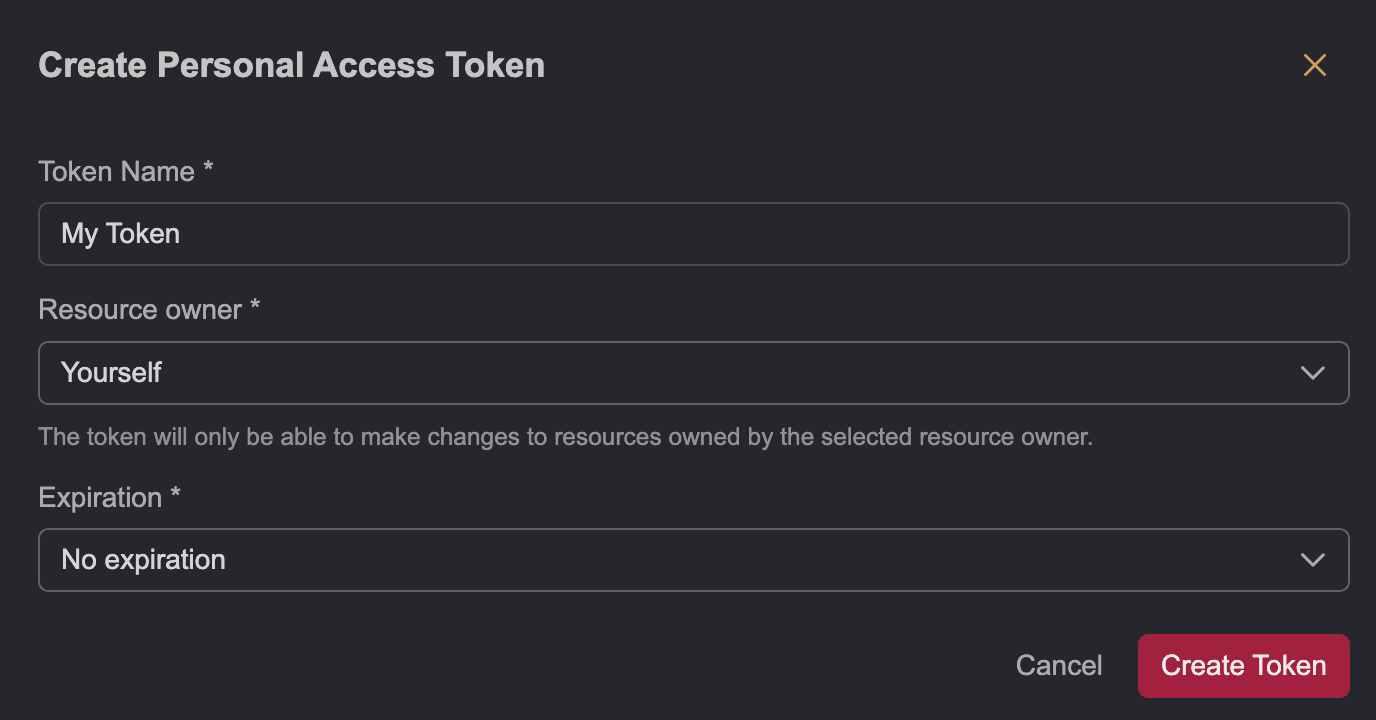Click the Token Name field label
The image size is (1376, 720).
(x=116, y=172)
